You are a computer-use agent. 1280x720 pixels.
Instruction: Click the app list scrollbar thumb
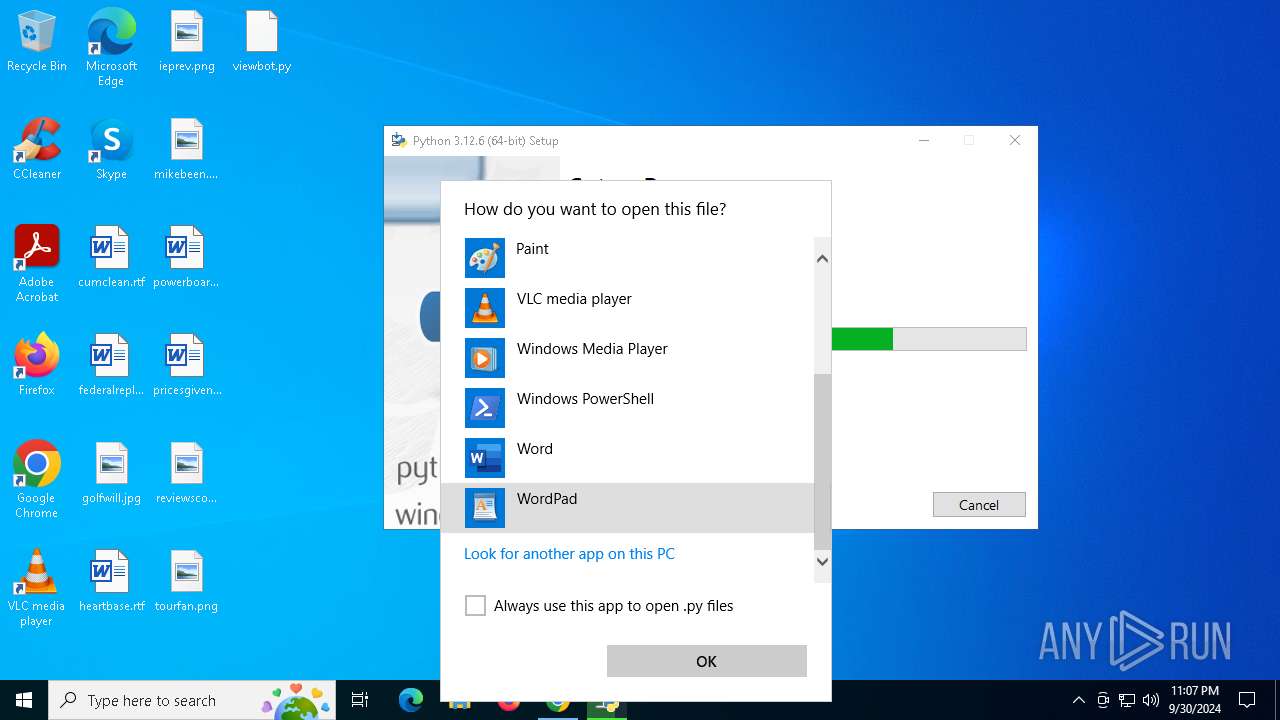[822, 462]
